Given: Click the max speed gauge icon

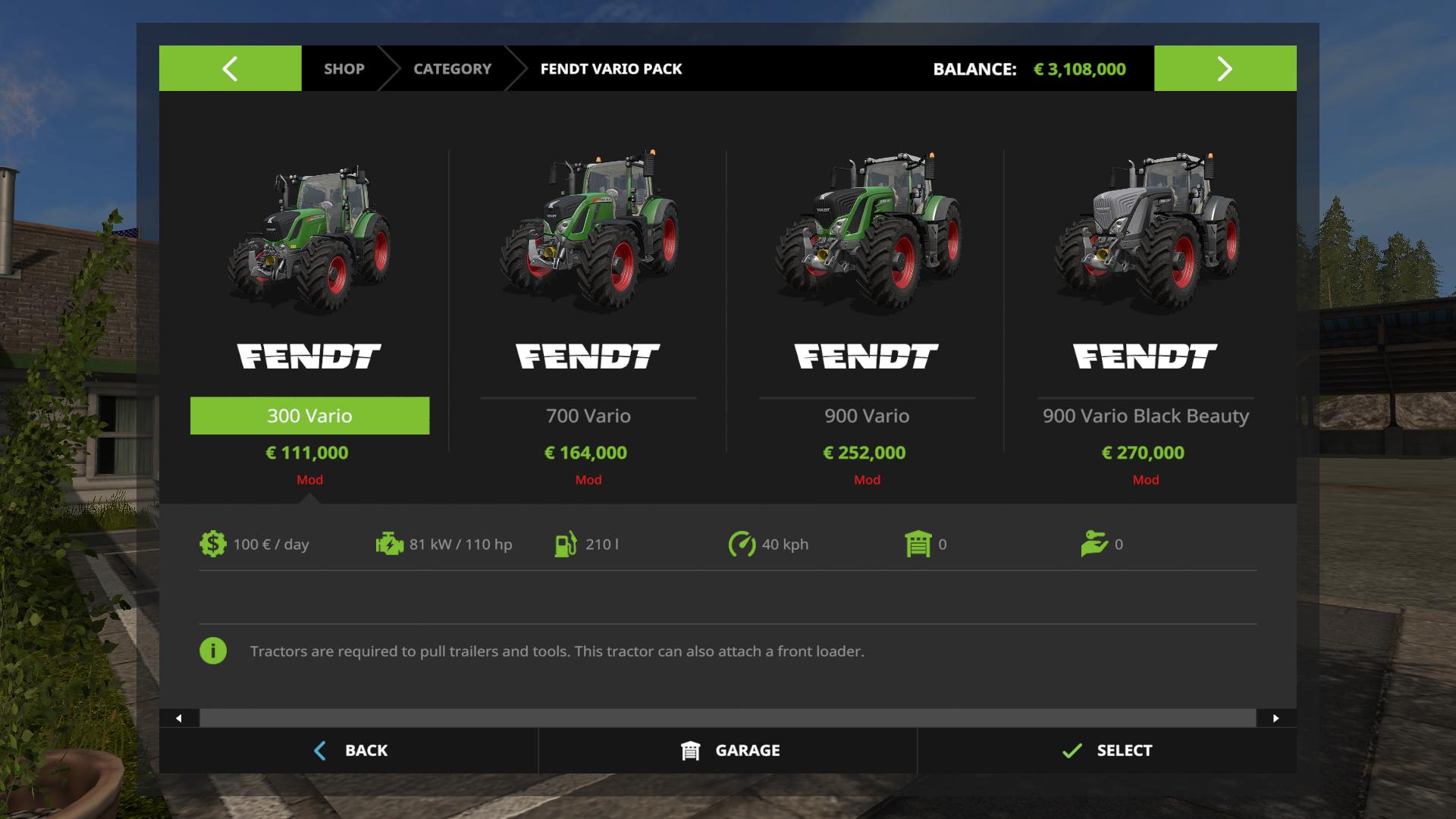Looking at the screenshot, I should pyautogui.click(x=742, y=544).
